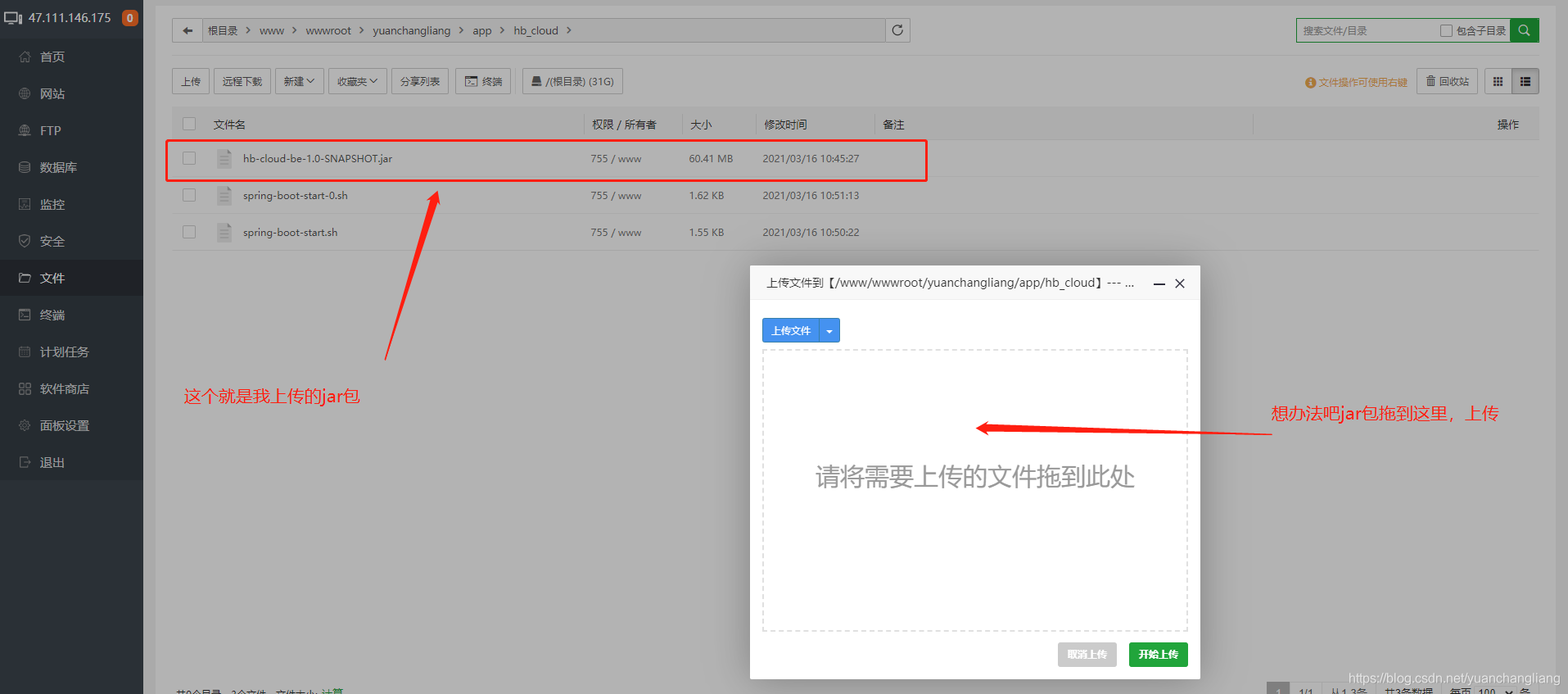The height and width of the screenshot is (694, 1568).
Task: Enable 包含子目录 include subdirectories checkbox
Action: tap(1446, 30)
